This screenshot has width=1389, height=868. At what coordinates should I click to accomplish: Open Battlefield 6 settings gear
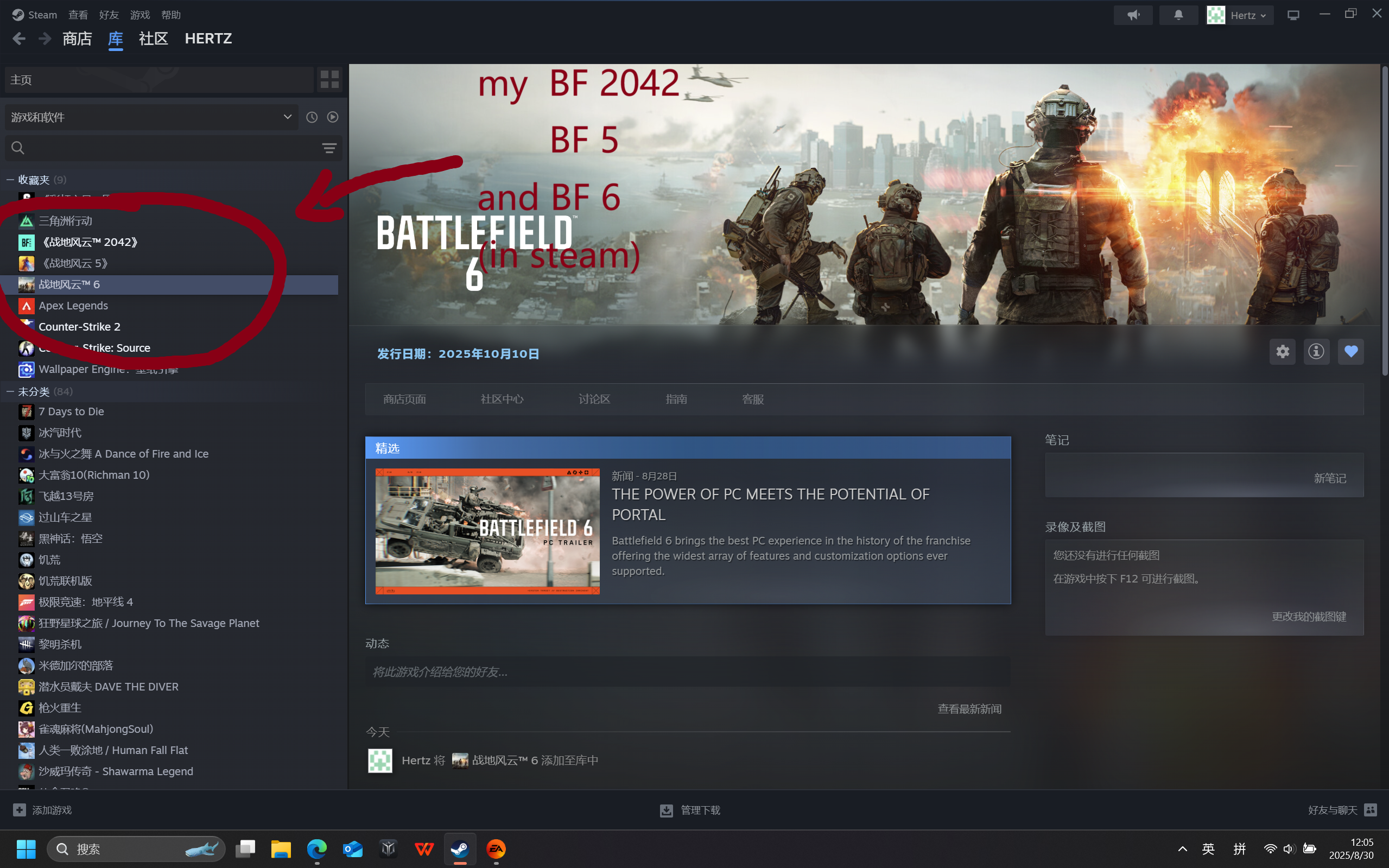pos(1282,351)
